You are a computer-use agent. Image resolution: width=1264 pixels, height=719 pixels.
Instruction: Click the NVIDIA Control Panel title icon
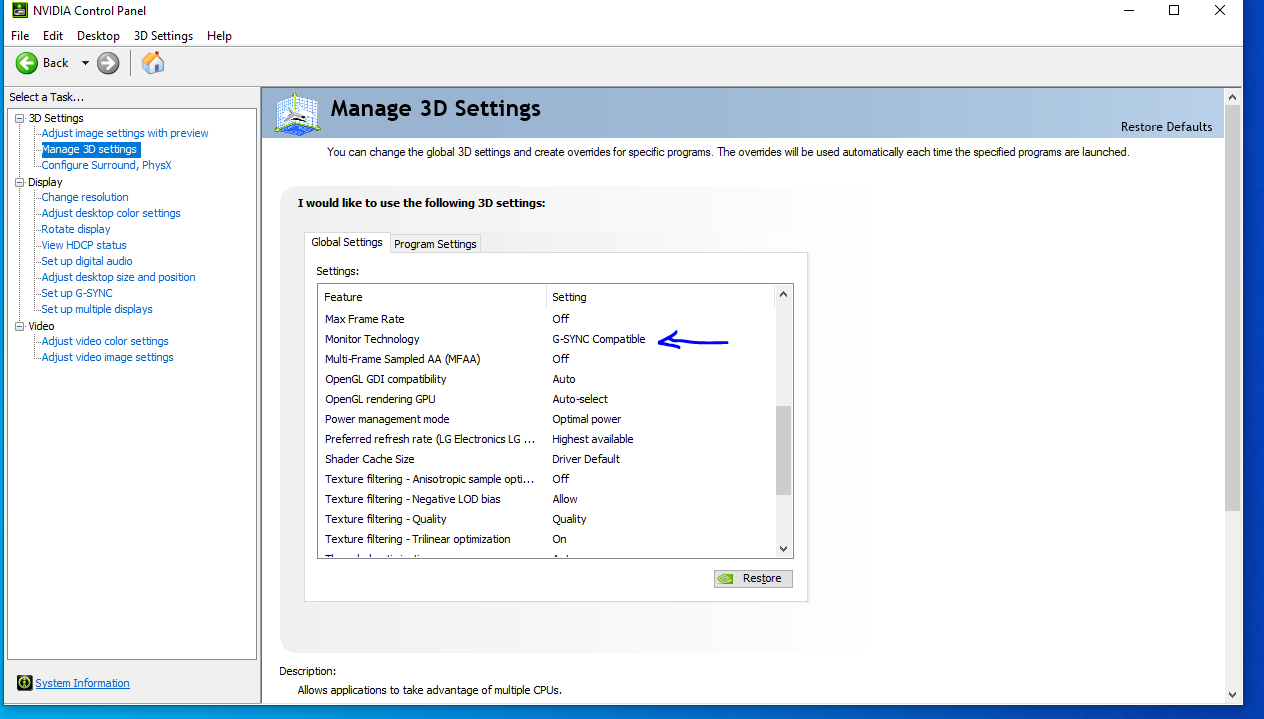click(19, 11)
